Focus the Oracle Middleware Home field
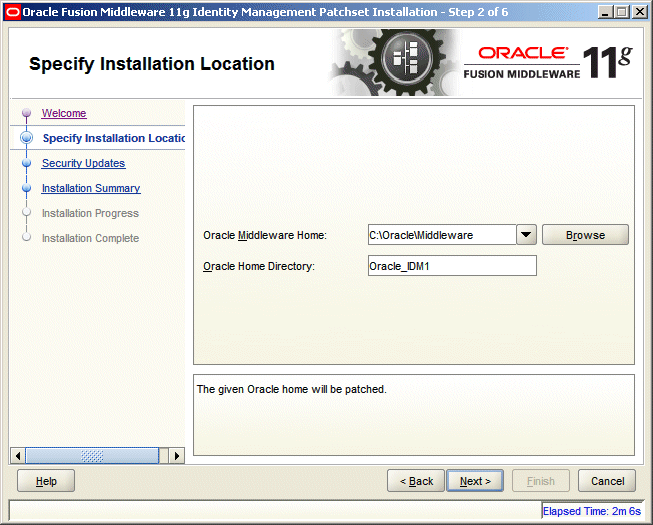 [442, 235]
